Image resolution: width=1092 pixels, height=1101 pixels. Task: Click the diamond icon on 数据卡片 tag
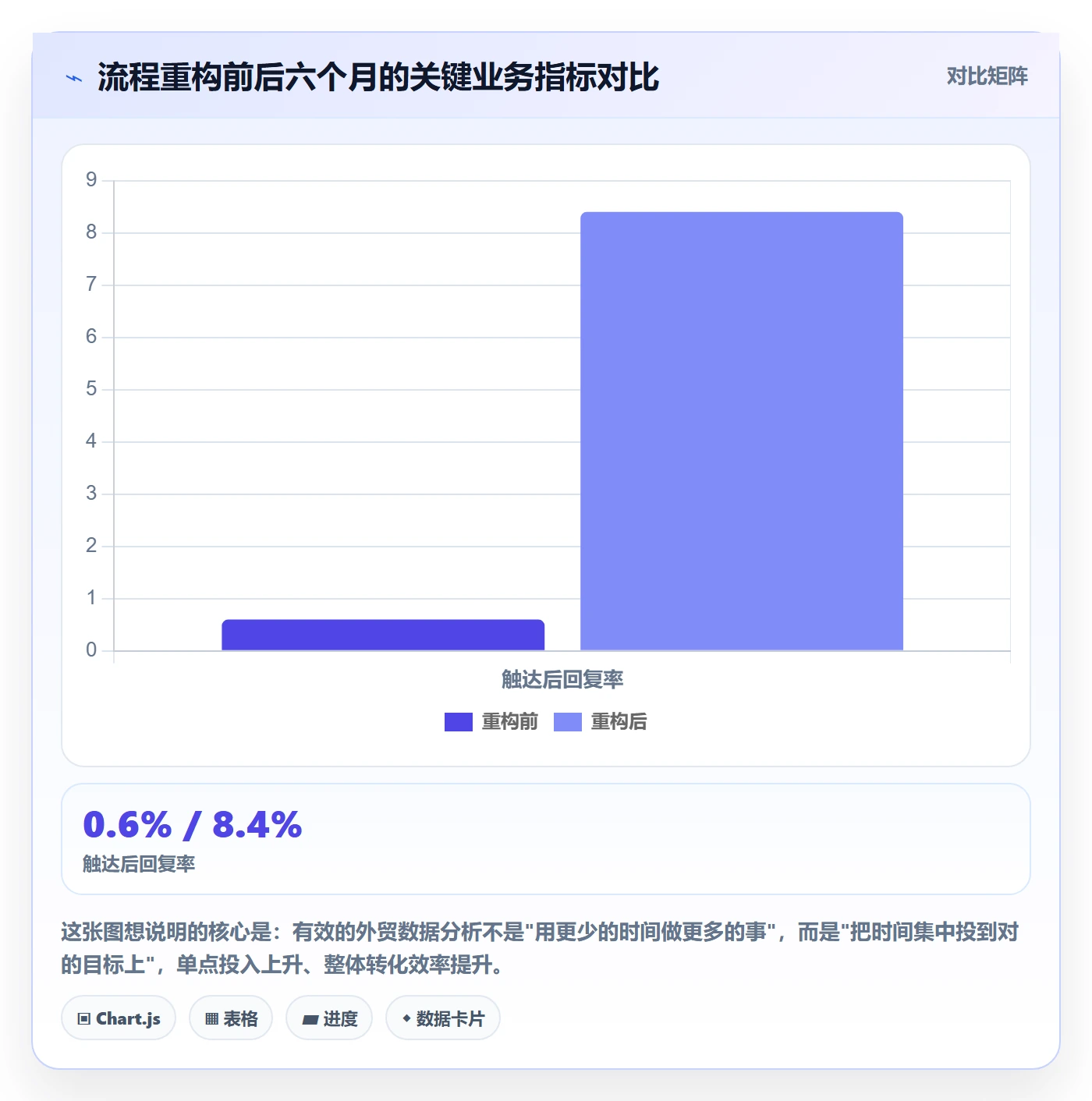[x=406, y=1018]
